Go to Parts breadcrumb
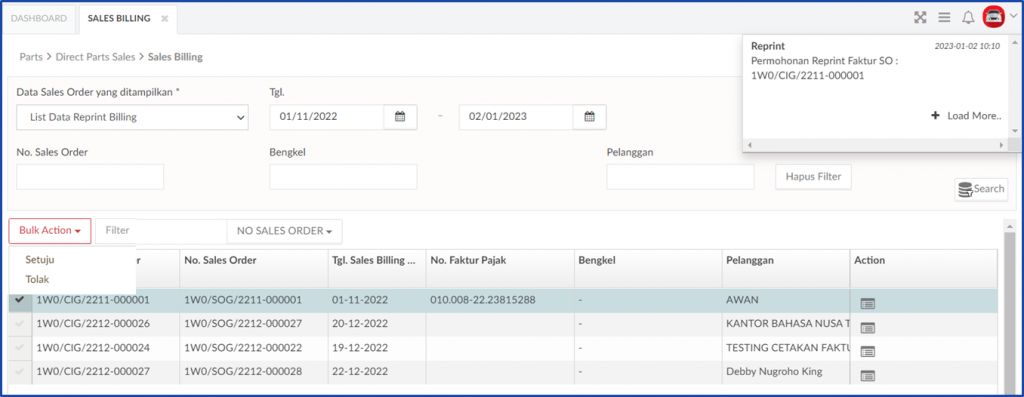1024x397 pixels. point(31,57)
